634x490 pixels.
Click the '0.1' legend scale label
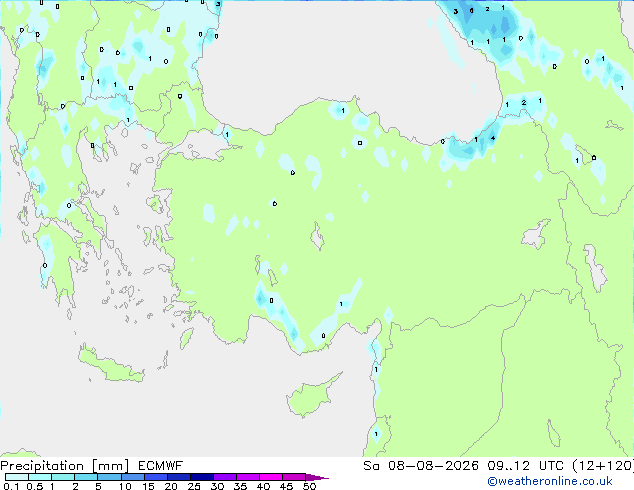click(x=11, y=486)
